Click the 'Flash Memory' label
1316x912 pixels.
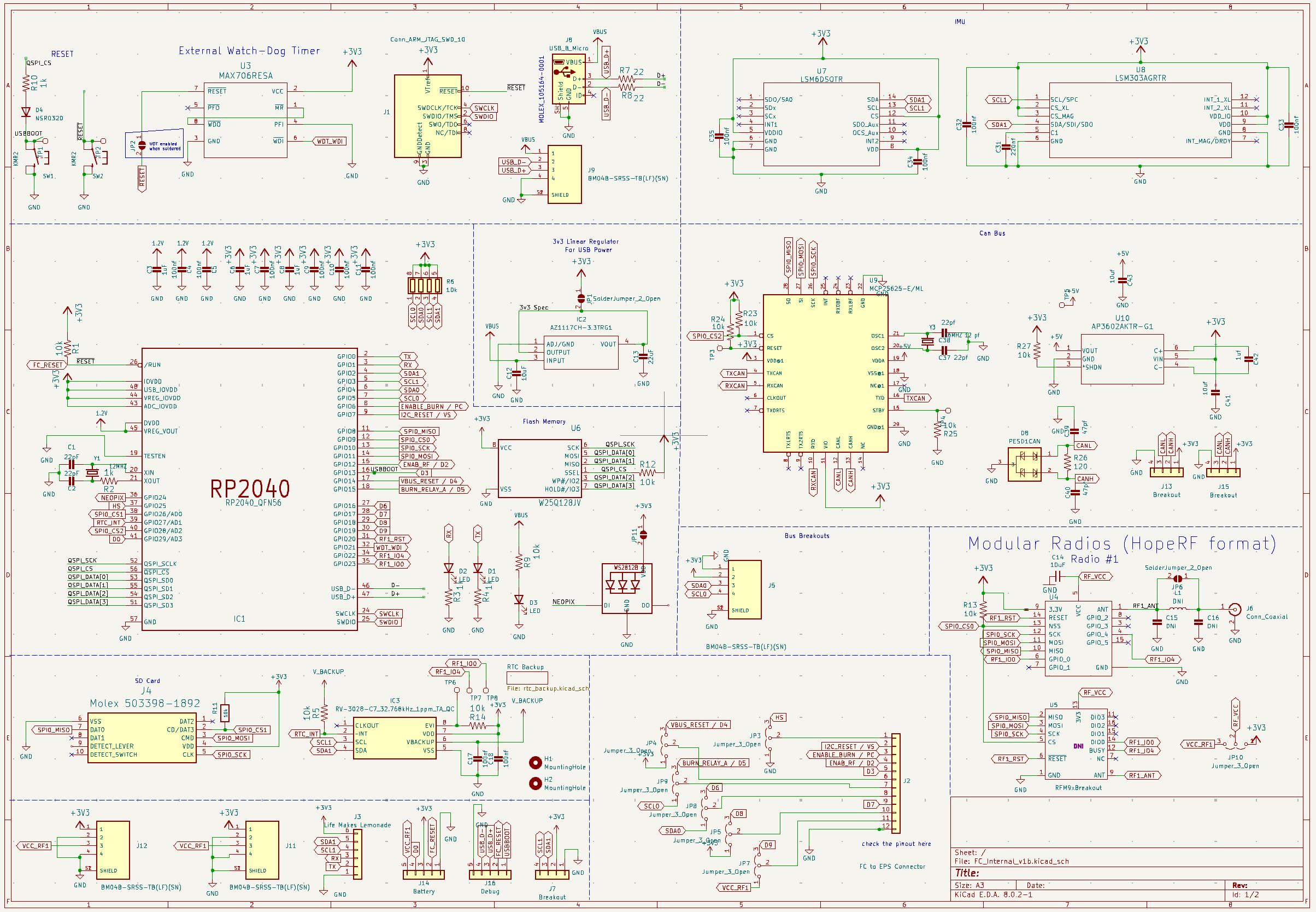(544, 422)
